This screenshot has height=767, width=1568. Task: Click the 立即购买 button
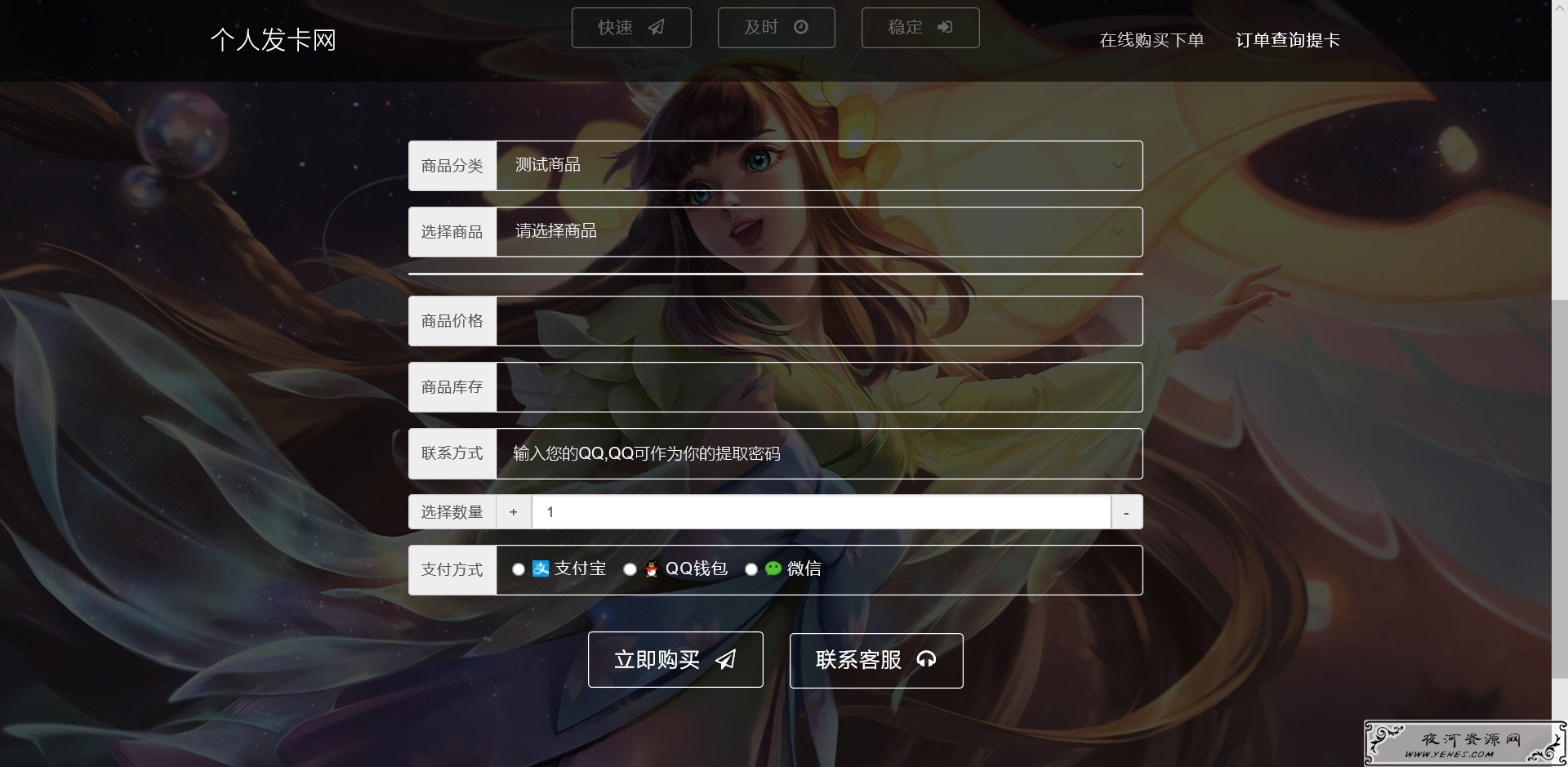coord(675,660)
